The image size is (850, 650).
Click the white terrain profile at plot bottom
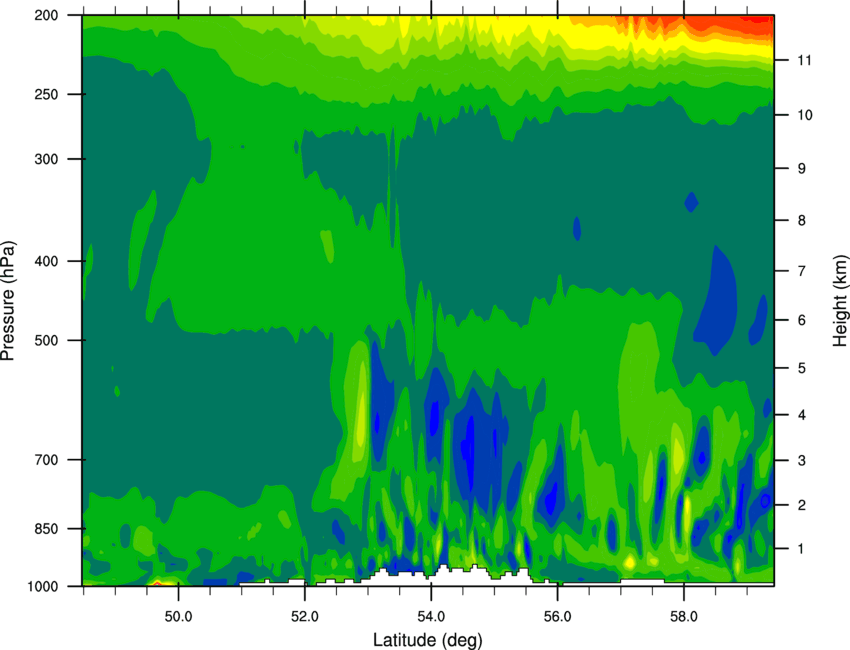pyautogui.click(x=445, y=576)
